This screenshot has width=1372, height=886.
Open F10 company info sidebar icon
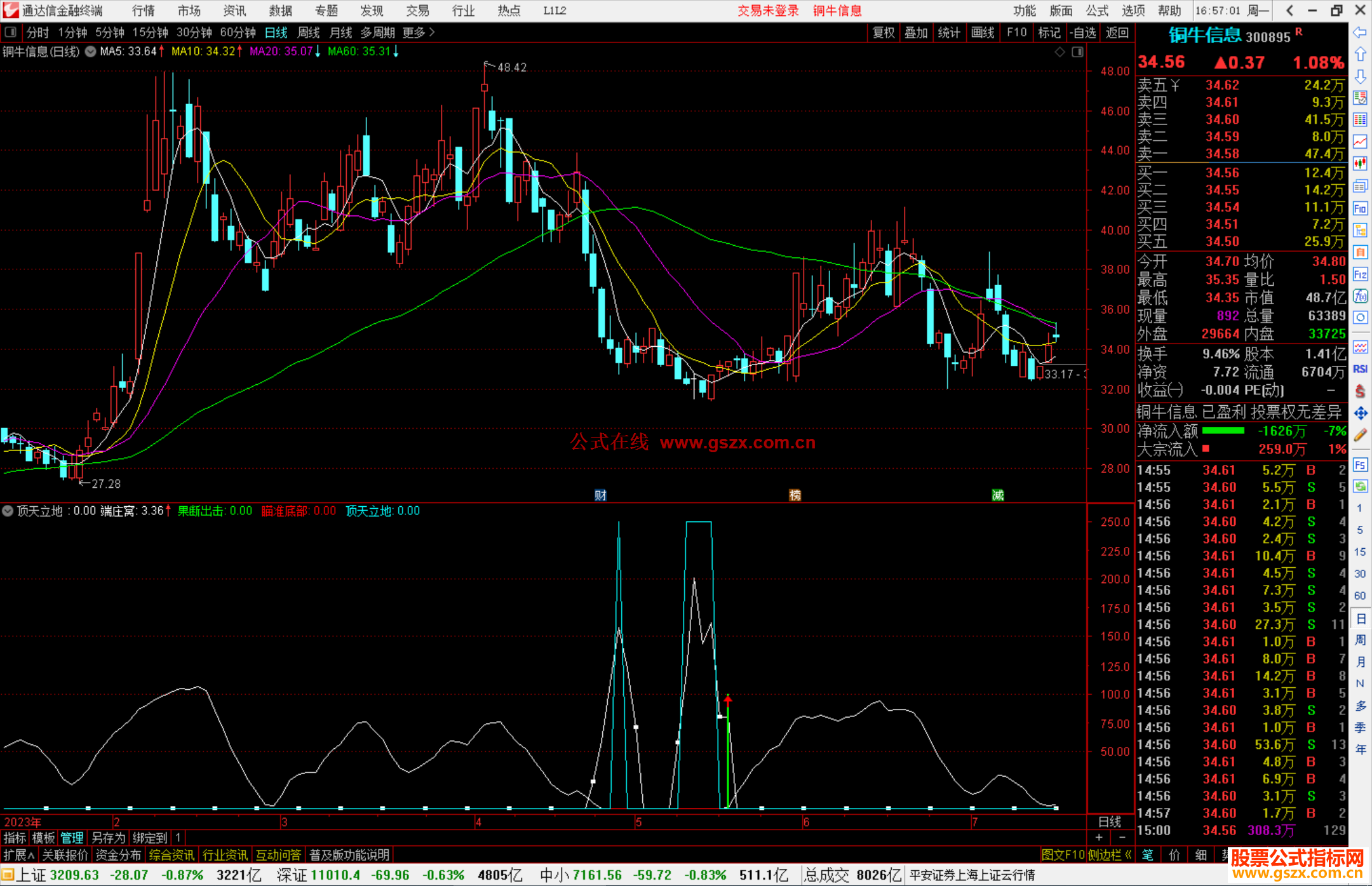coord(1360,208)
